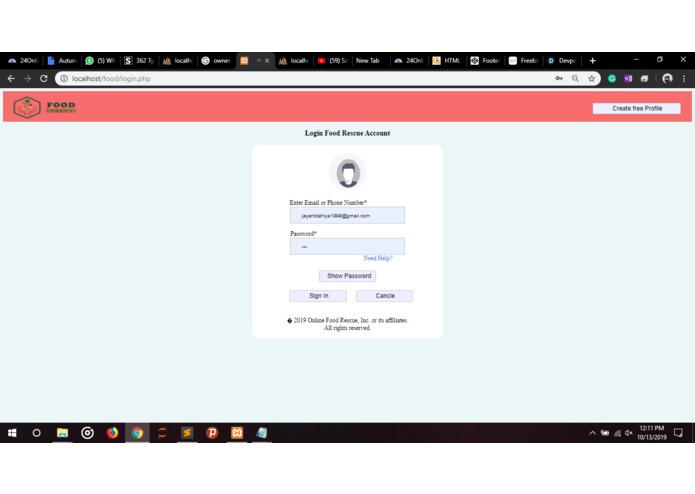Open the Chrome three-dot menu
Screen dimensions: 695x494
[684, 78]
